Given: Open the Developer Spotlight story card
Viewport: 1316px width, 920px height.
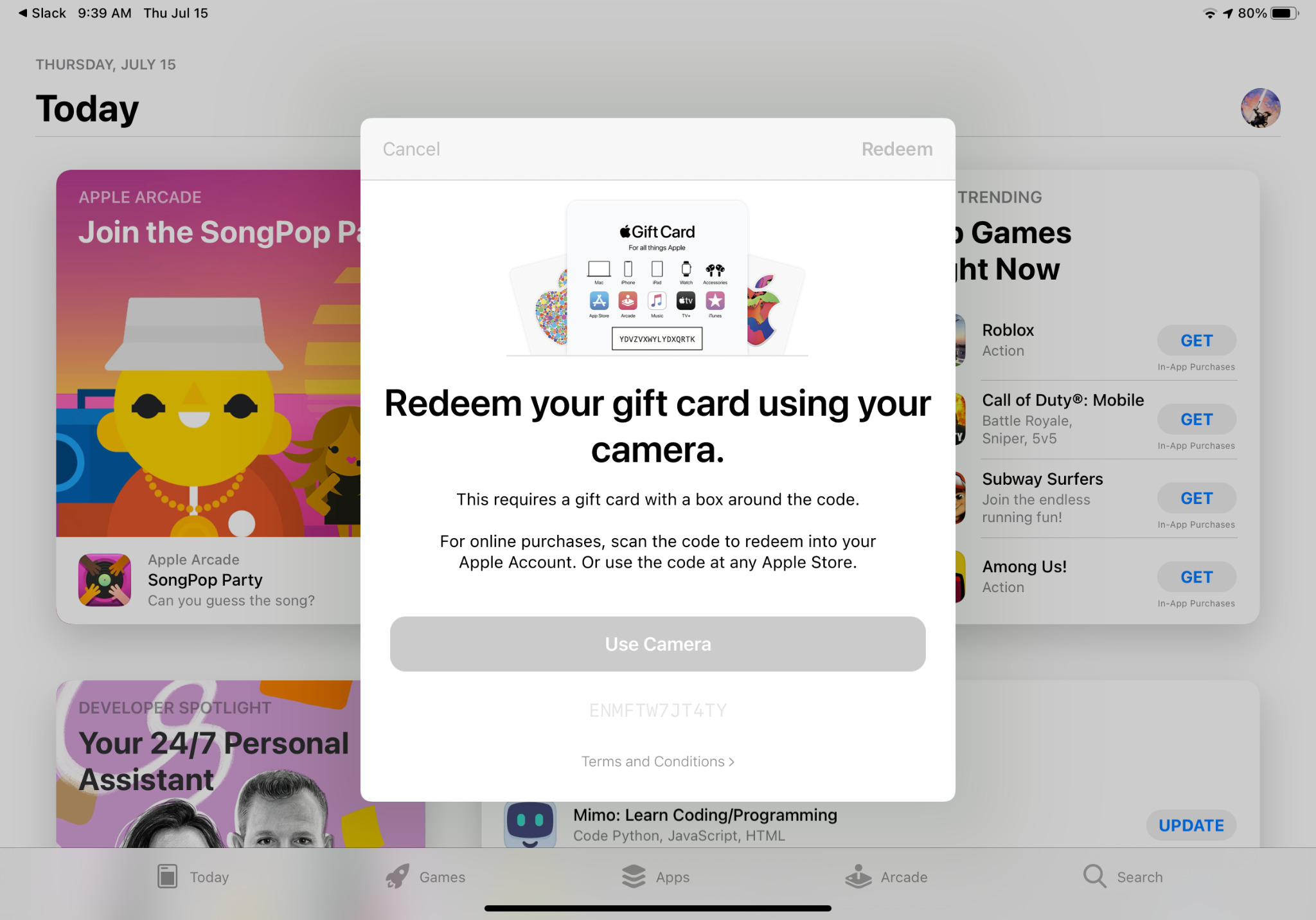Looking at the screenshot, I should pos(208,764).
